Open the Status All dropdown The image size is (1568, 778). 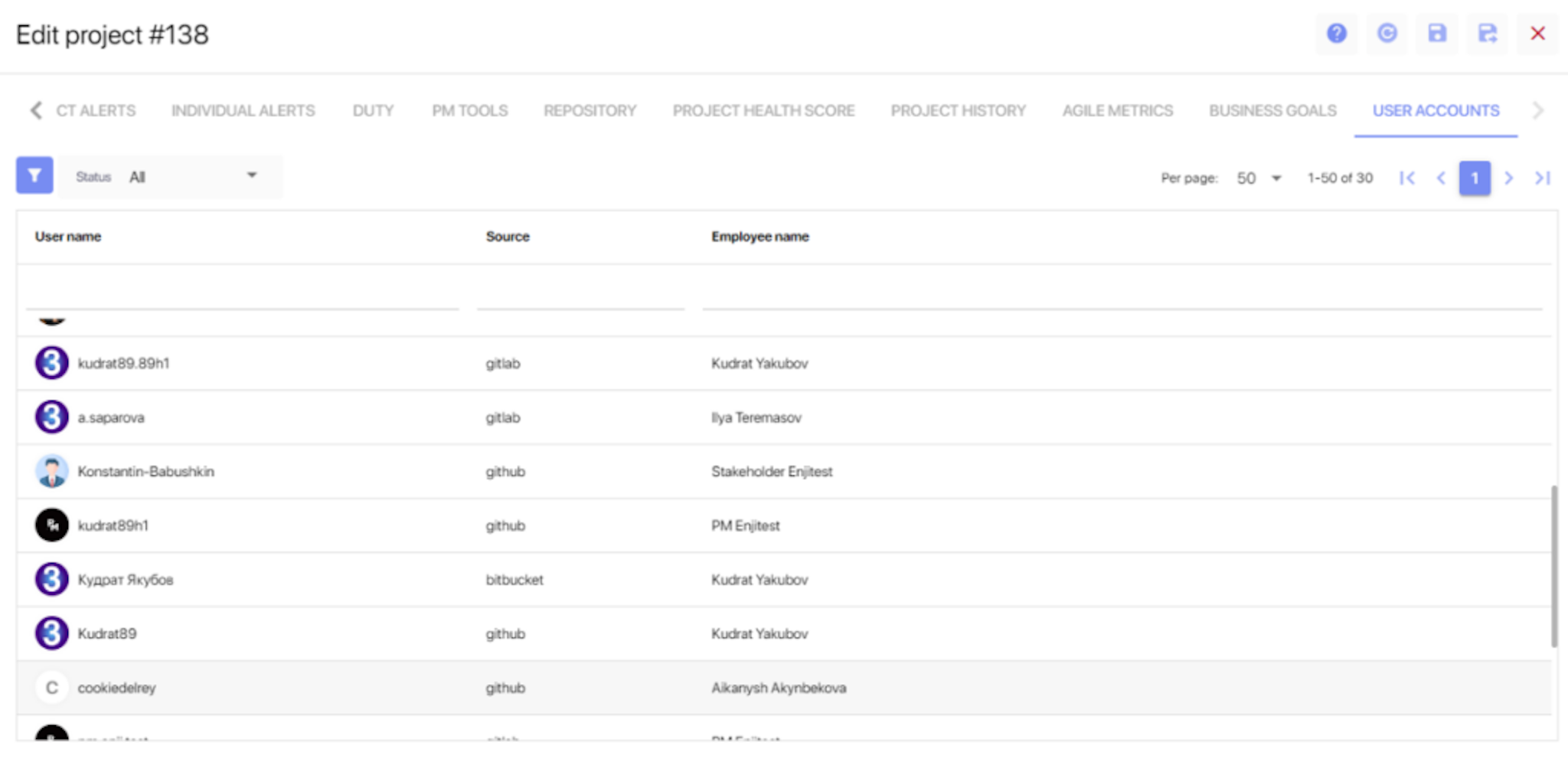pos(171,177)
